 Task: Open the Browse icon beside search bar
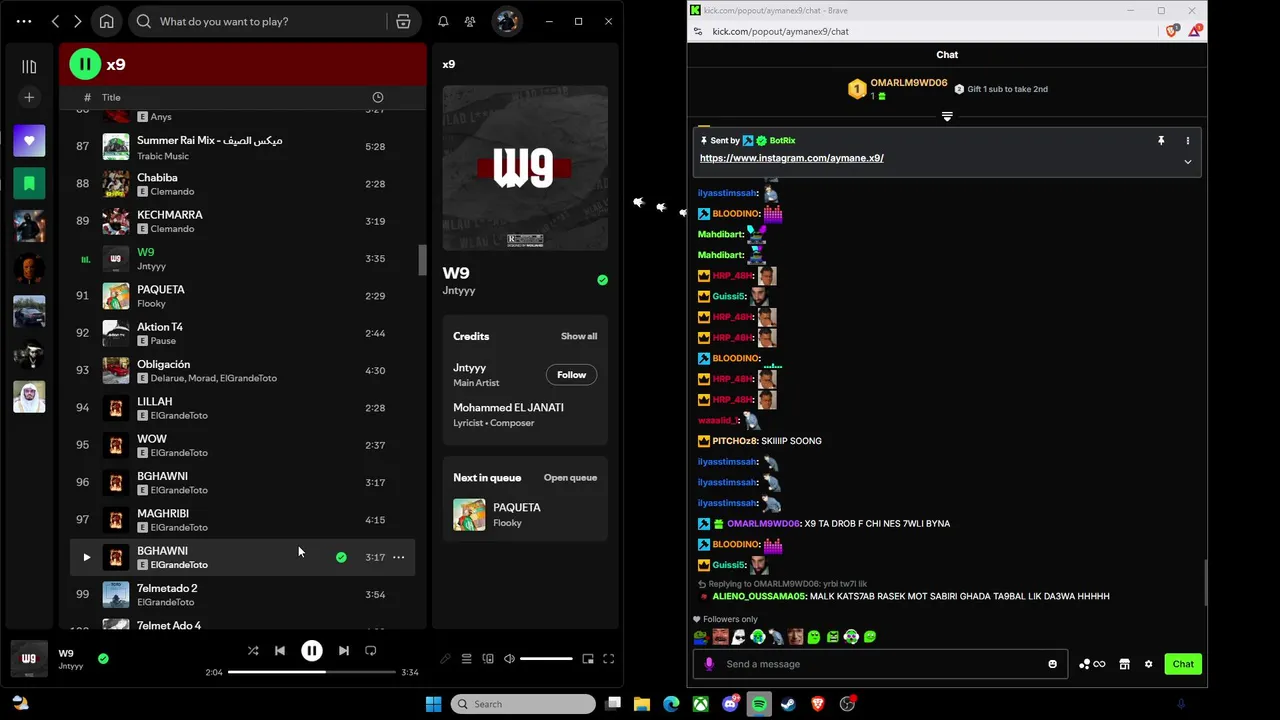403,21
